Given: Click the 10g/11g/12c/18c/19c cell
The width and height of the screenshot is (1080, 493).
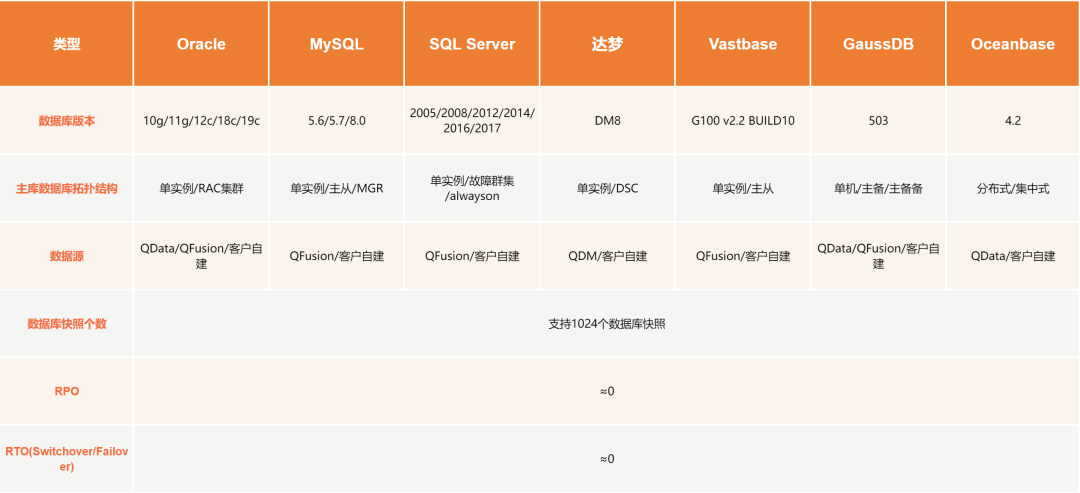Looking at the screenshot, I should click(201, 120).
